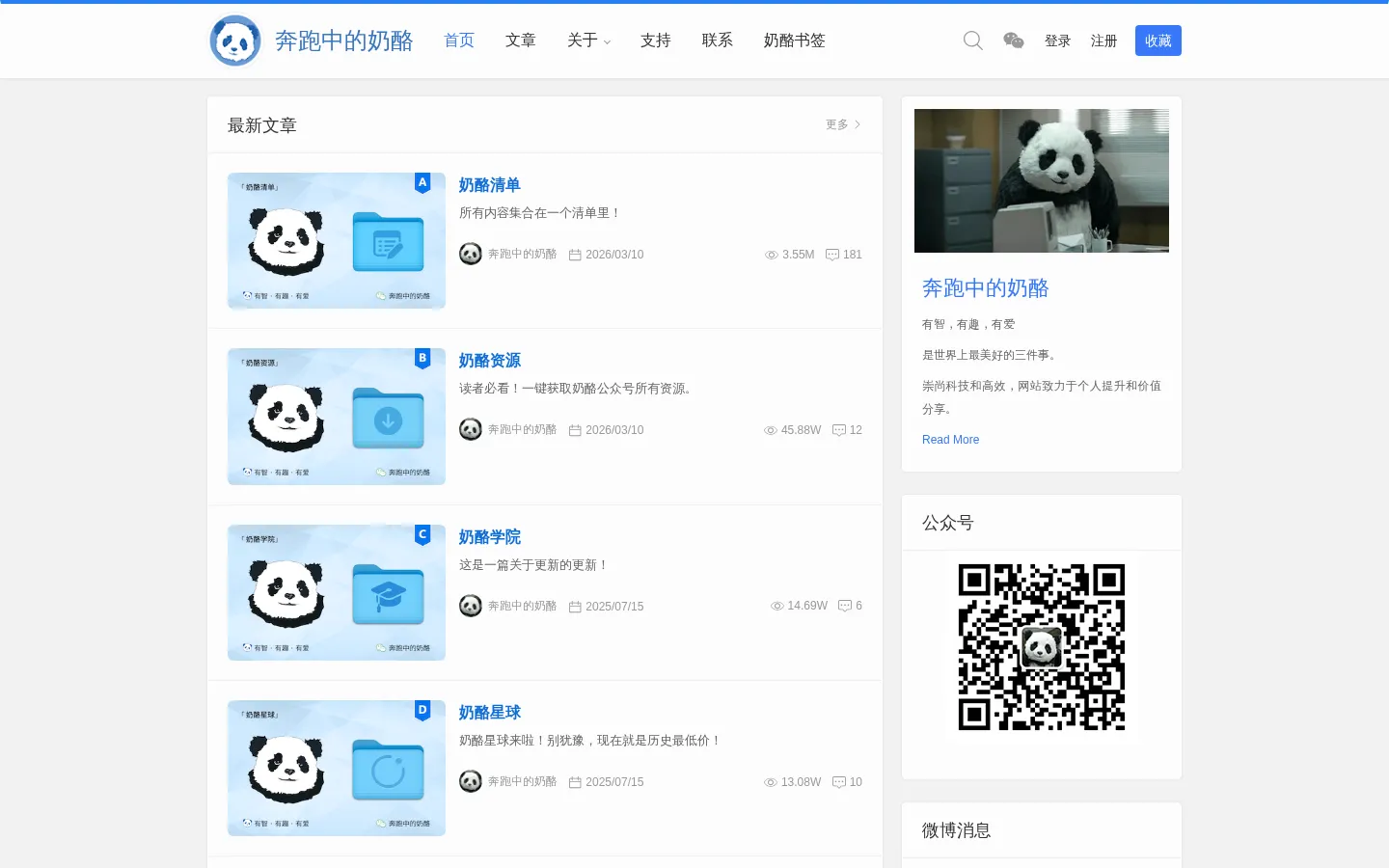Image resolution: width=1389 pixels, height=868 pixels.
Task: Click the comment icon for 奶酪星球
Action: (x=839, y=782)
